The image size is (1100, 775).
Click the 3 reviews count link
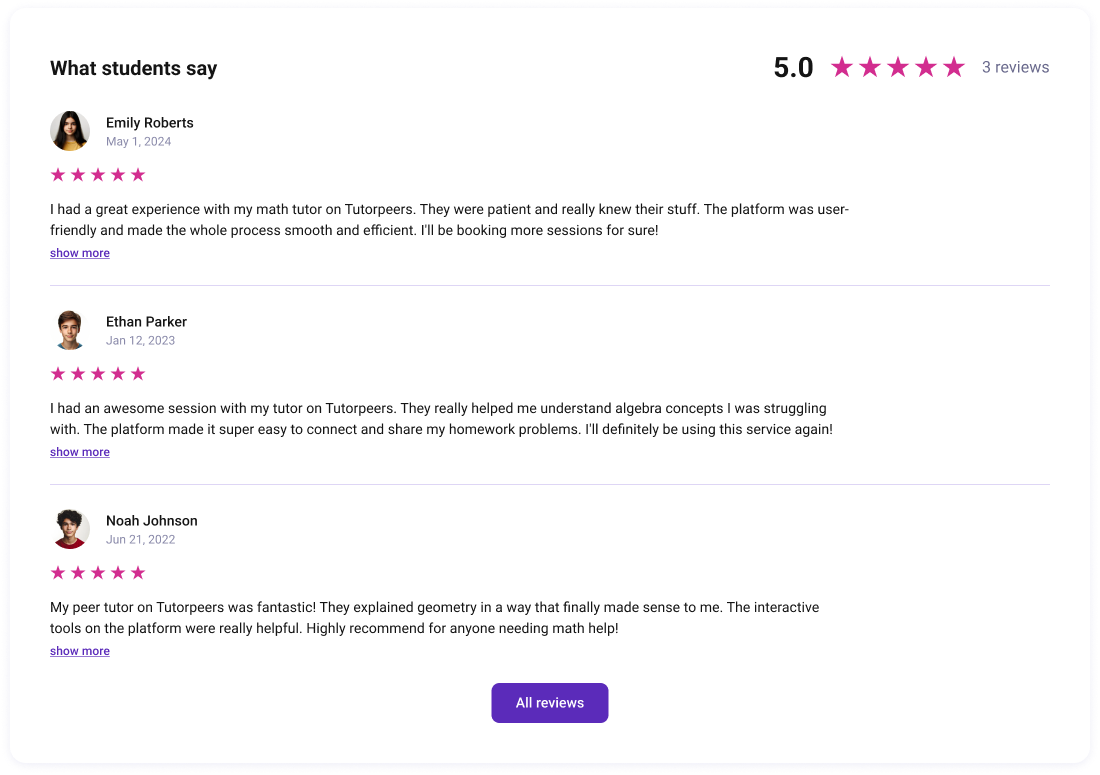[x=1015, y=67]
